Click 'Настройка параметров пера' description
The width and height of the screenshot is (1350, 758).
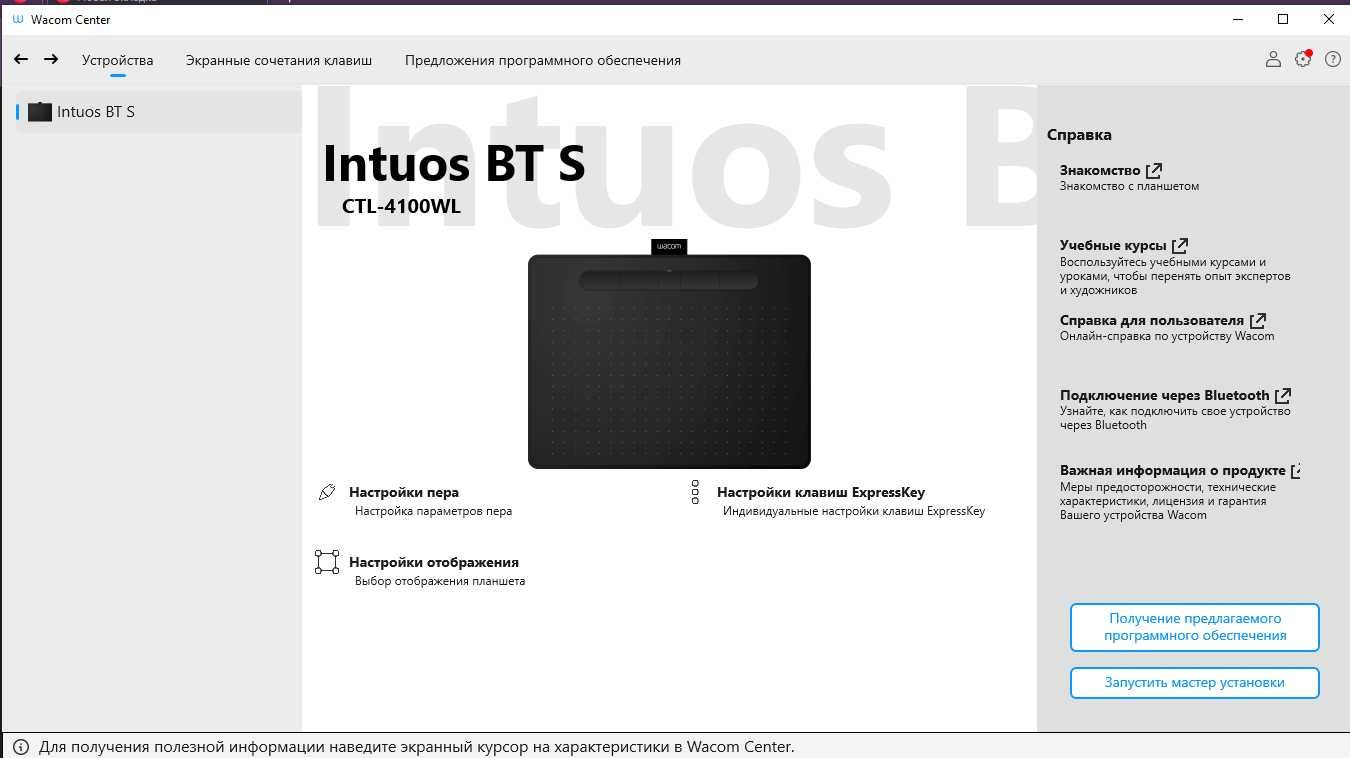[x=433, y=511]
